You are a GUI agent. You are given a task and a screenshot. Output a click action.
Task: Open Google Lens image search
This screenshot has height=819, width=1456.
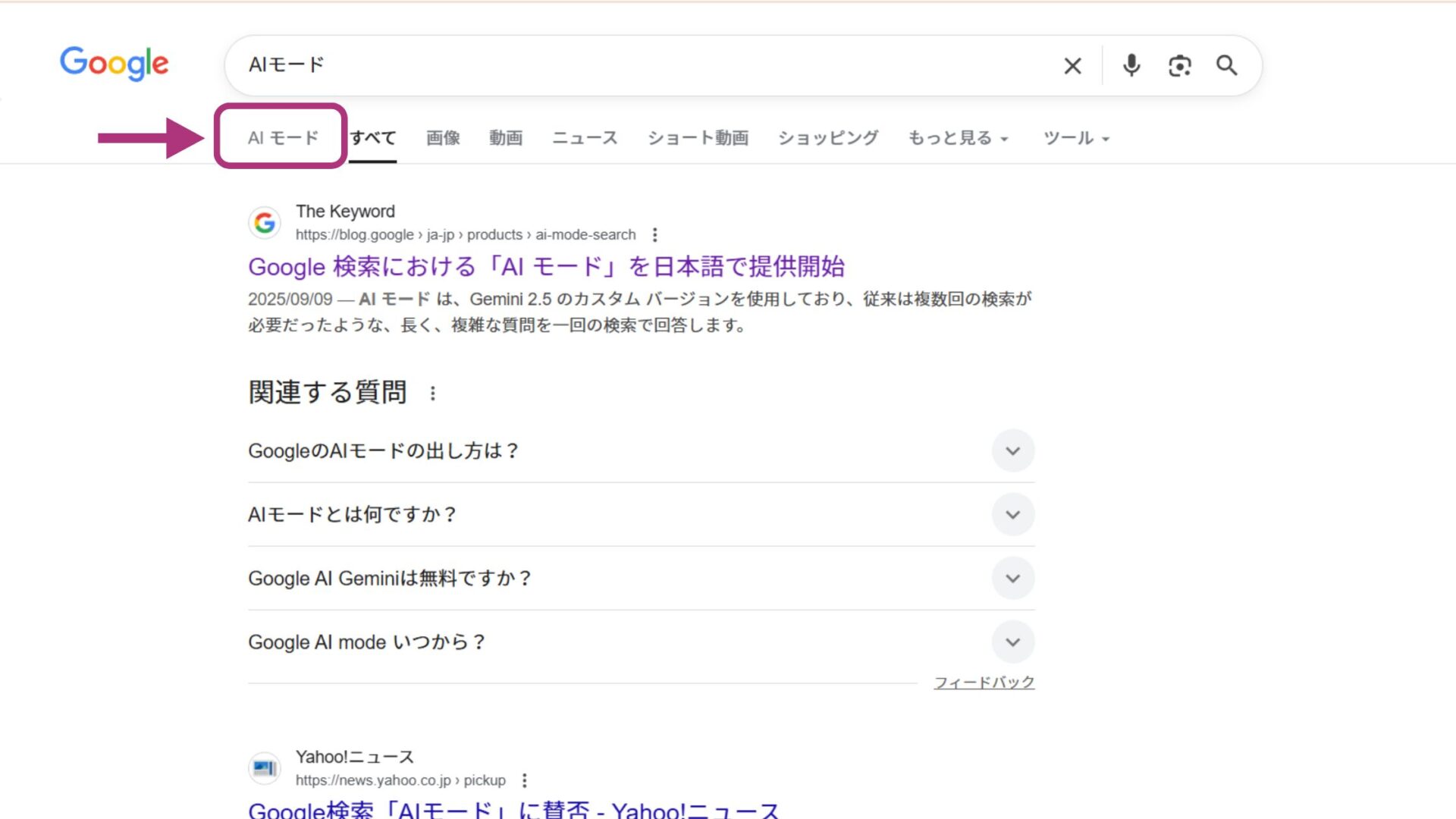point(1179,66)
